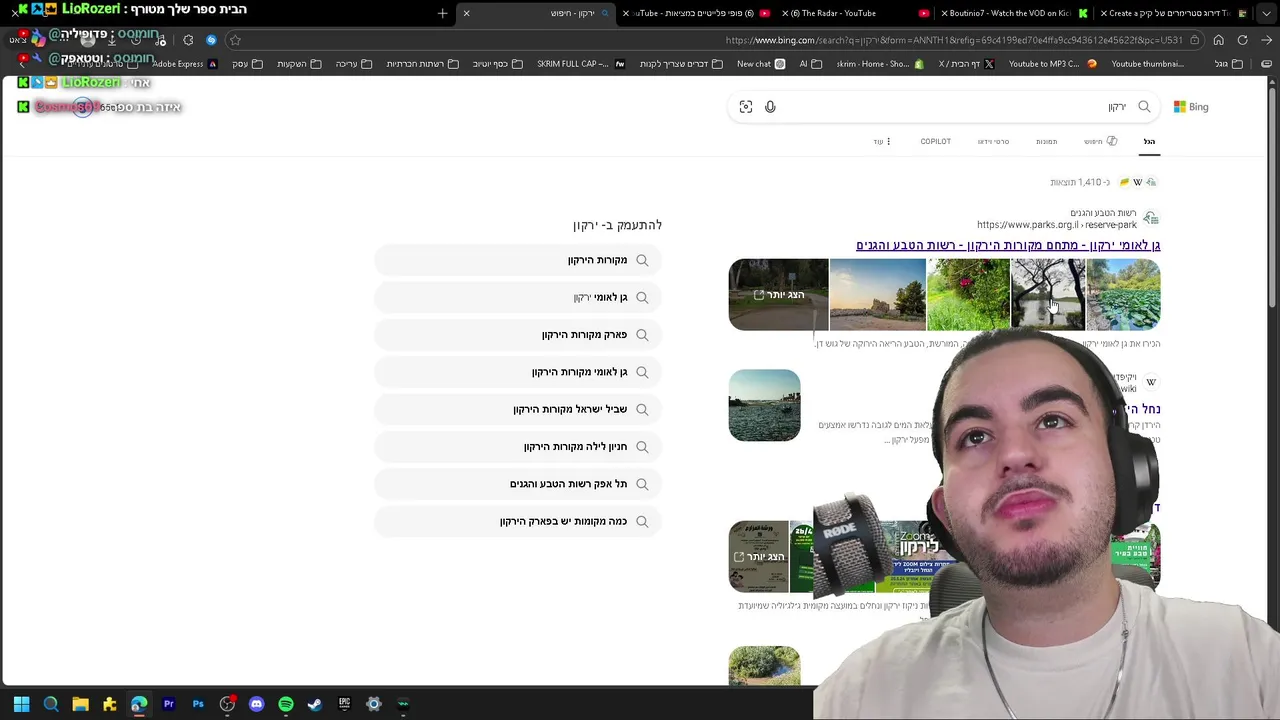Select suggestion חניון לילה מקורות הירקון
This screenshot has width=1280, height=720.
tap(518, 446)
